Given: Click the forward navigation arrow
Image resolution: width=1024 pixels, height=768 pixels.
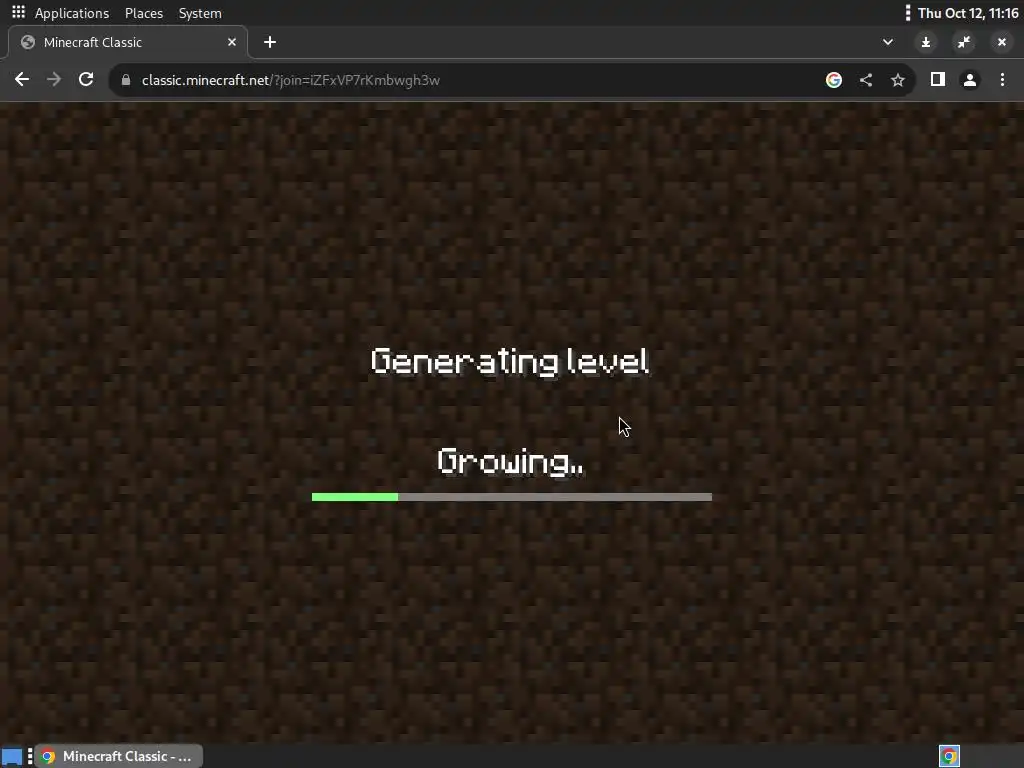Looking at the screenshot, I should point(54,80).
